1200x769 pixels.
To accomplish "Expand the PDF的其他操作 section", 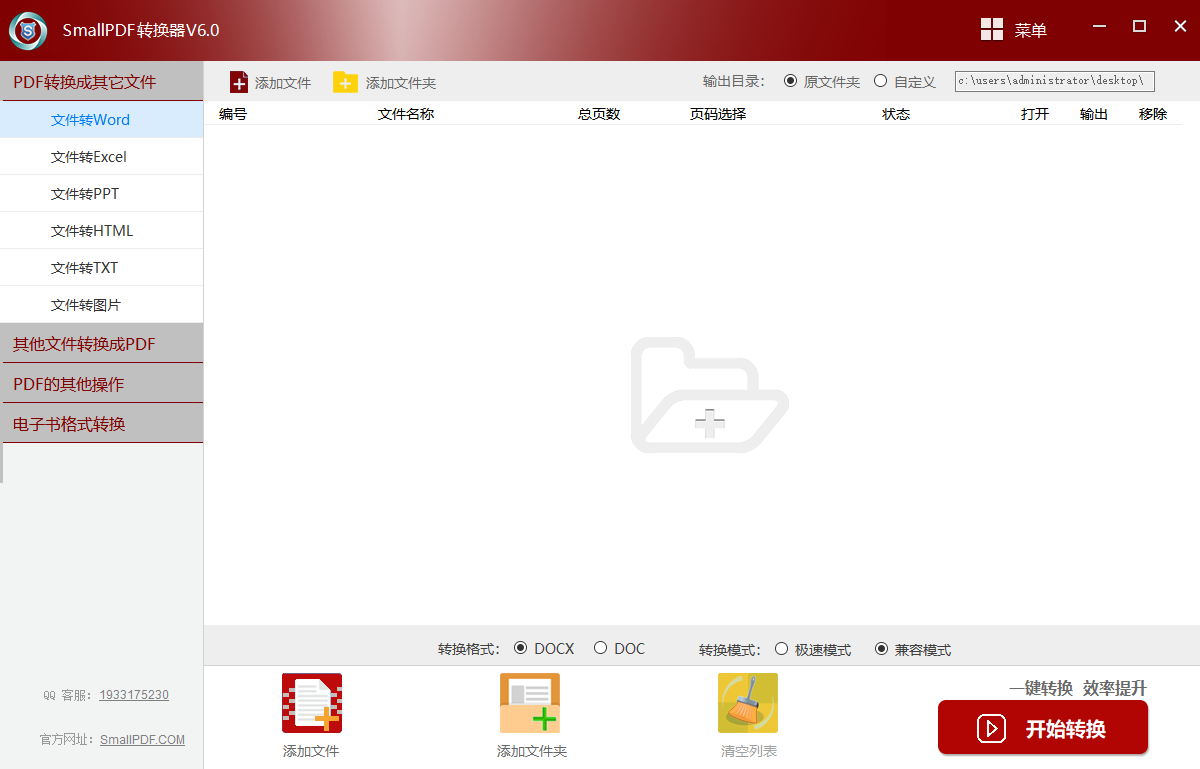I will coord(101,384).
